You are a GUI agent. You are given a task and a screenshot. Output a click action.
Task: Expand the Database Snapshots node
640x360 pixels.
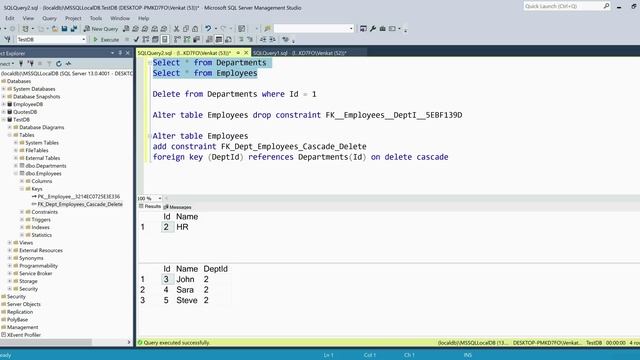click(x=4, y=97)
